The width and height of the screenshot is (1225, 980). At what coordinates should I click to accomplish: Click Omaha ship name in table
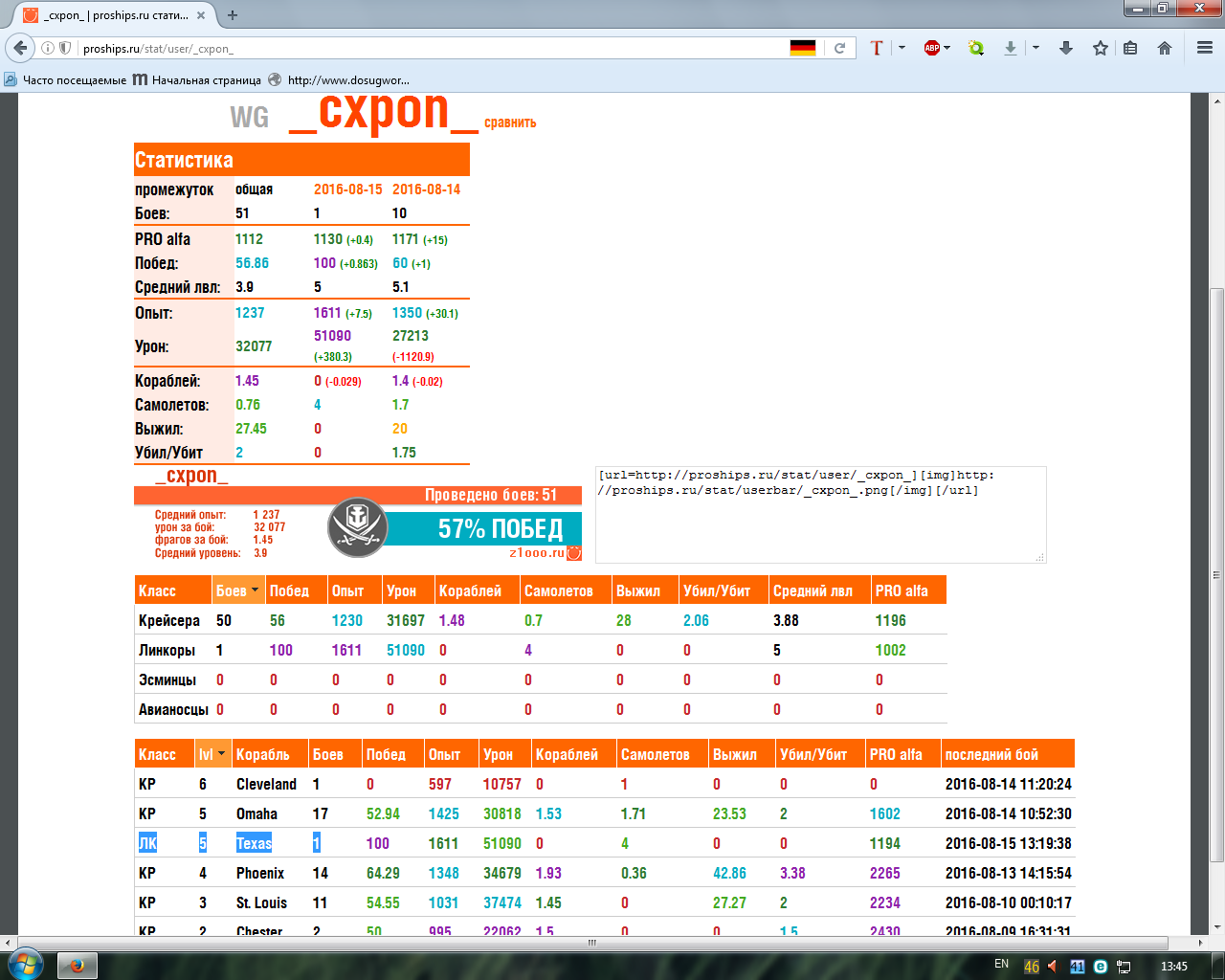pyautogui.click(x=256, y=813)
